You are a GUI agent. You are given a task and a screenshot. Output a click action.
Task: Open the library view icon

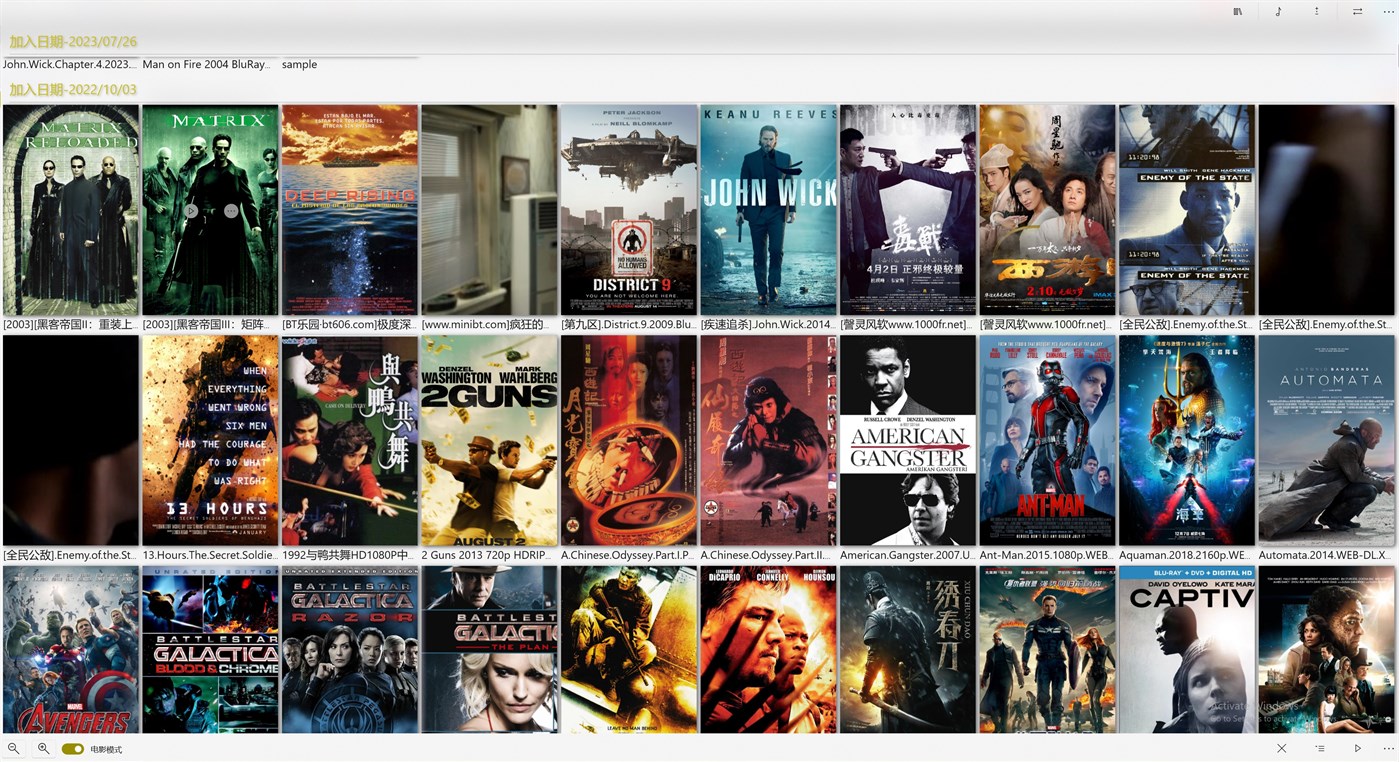tap(1238, 12)
